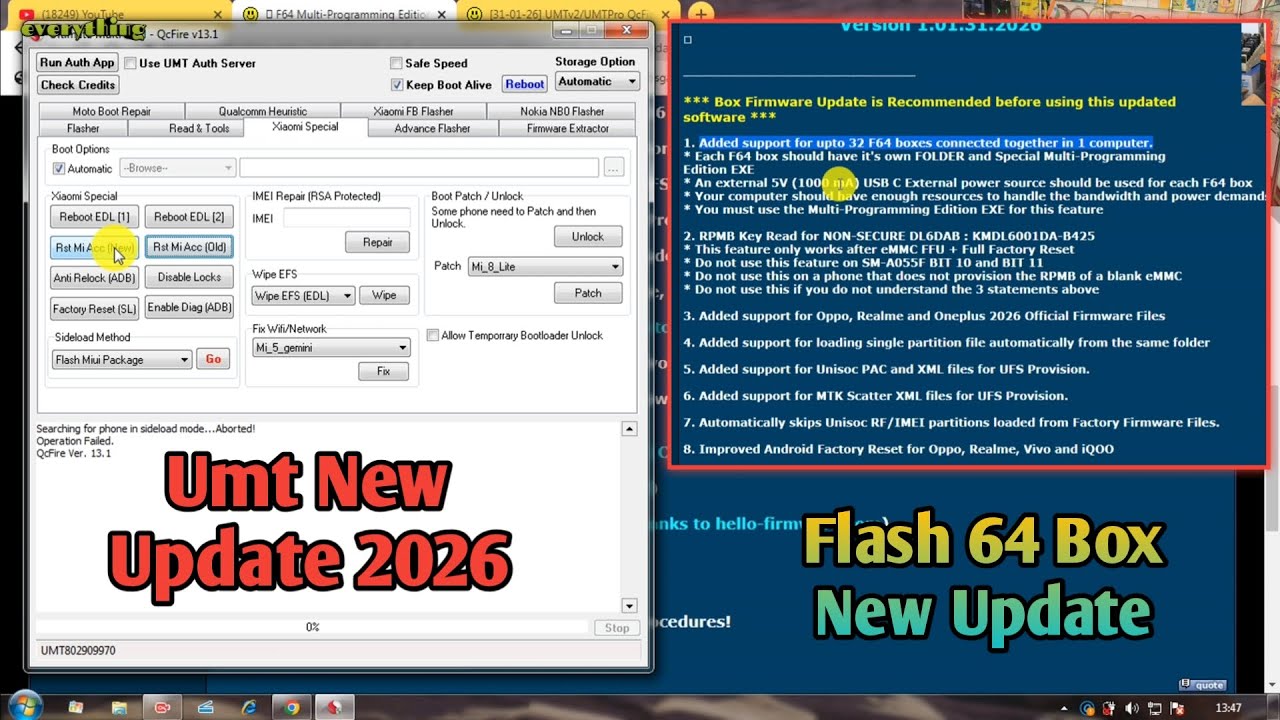This screenshot has height=720, width=1280.
Task: Click the disabled Stop button
Action: pyautogui.click(x=617, y=628)
